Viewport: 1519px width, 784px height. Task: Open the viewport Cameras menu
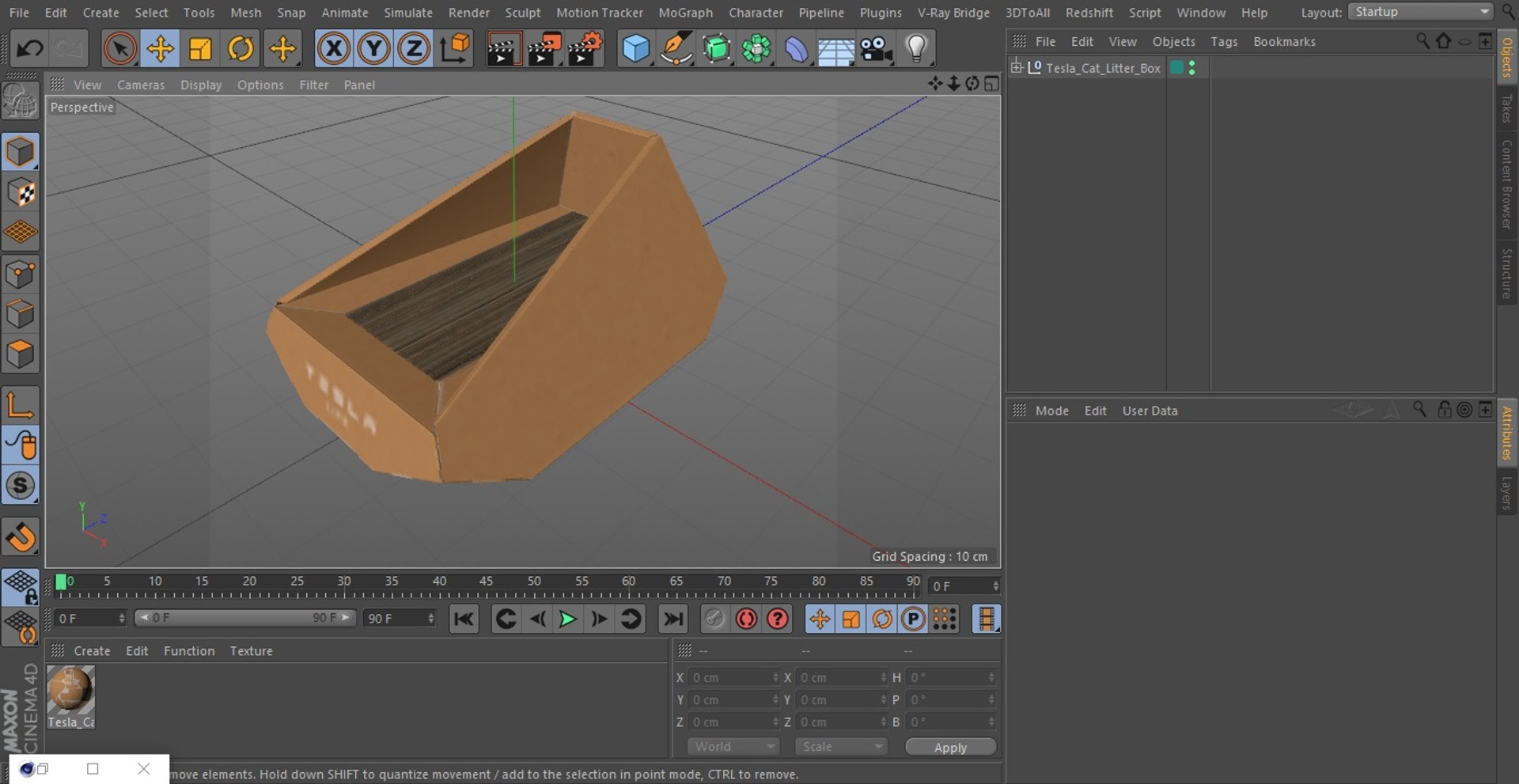tap(141, 85)
